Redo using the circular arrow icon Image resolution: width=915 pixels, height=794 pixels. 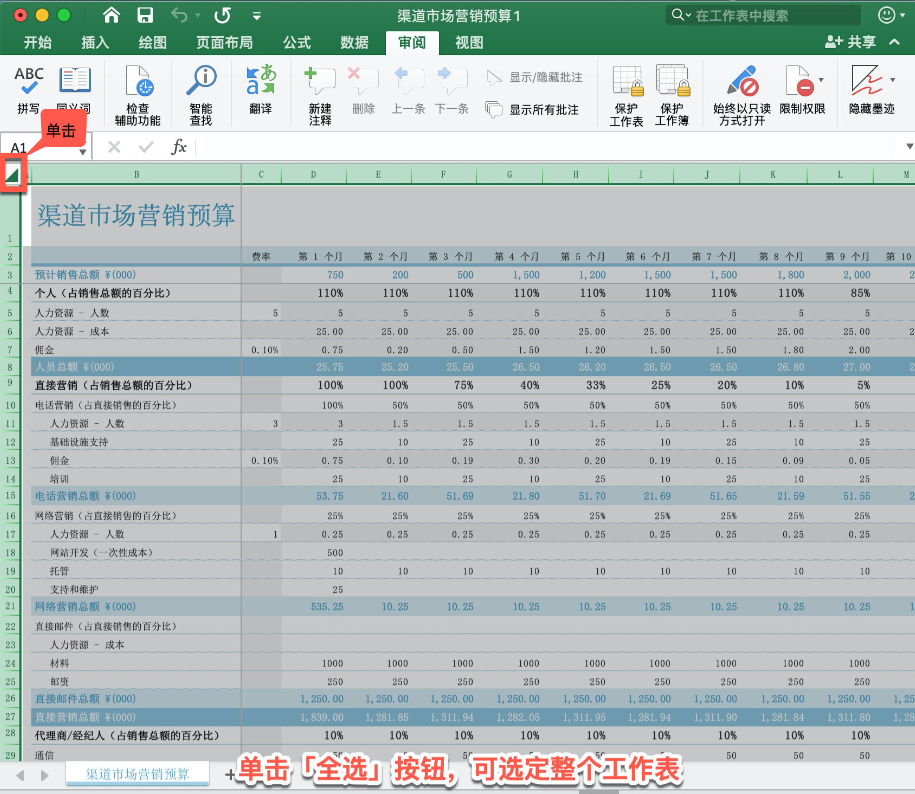(222, 15)
